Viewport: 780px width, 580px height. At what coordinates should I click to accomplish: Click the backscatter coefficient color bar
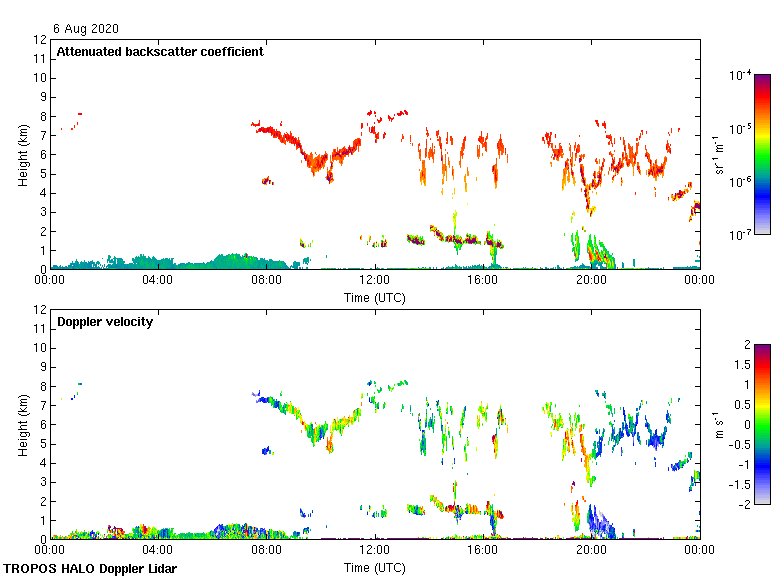point(762,154)
